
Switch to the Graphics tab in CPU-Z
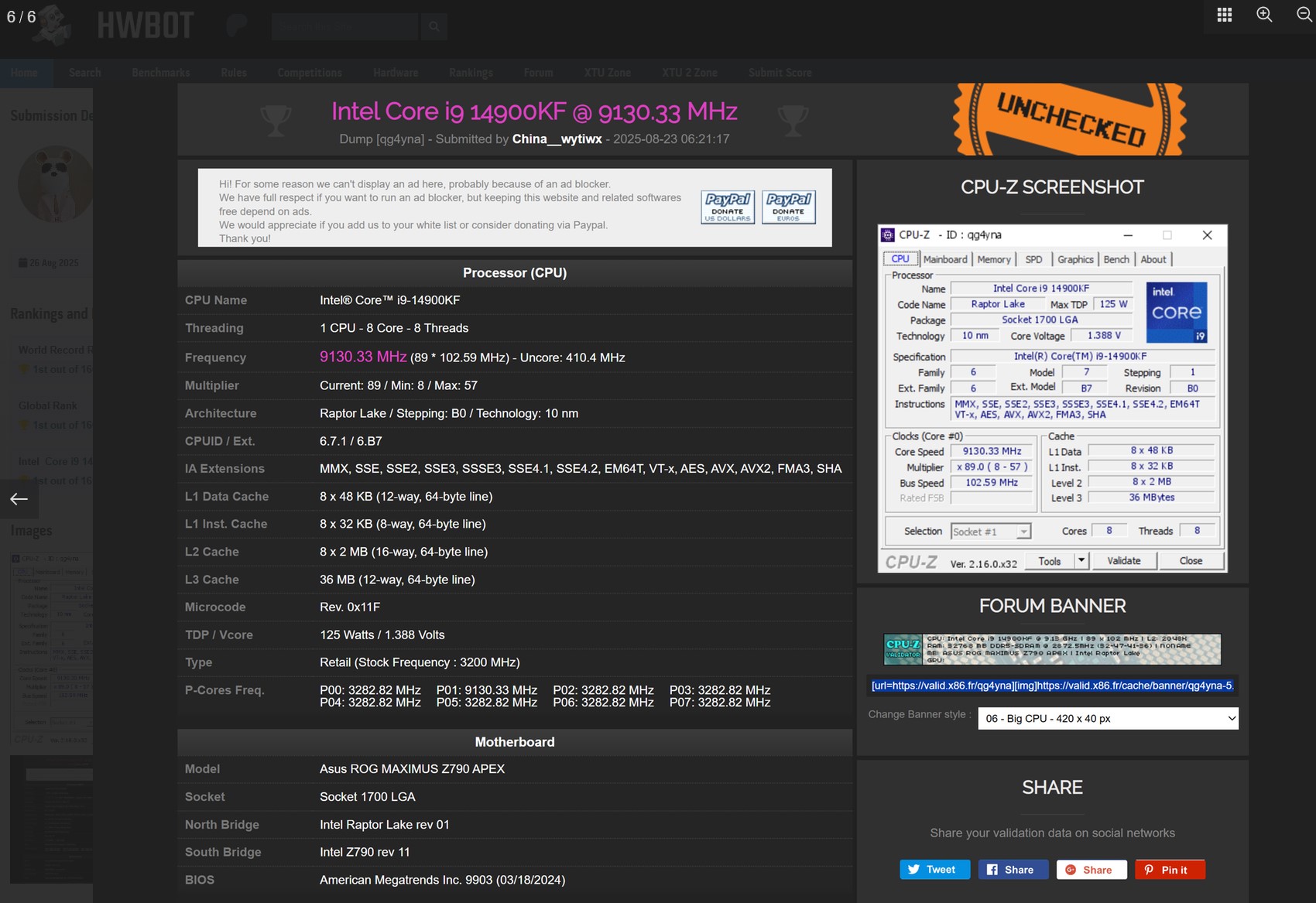pyautogui.click(x=1075, y=259)
